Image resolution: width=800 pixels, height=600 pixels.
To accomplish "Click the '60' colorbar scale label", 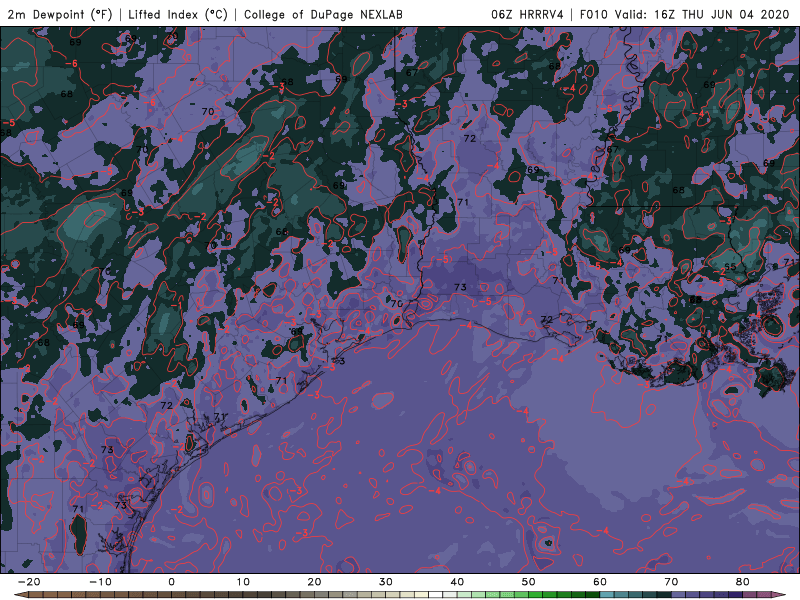I will [x=600, y=582].
